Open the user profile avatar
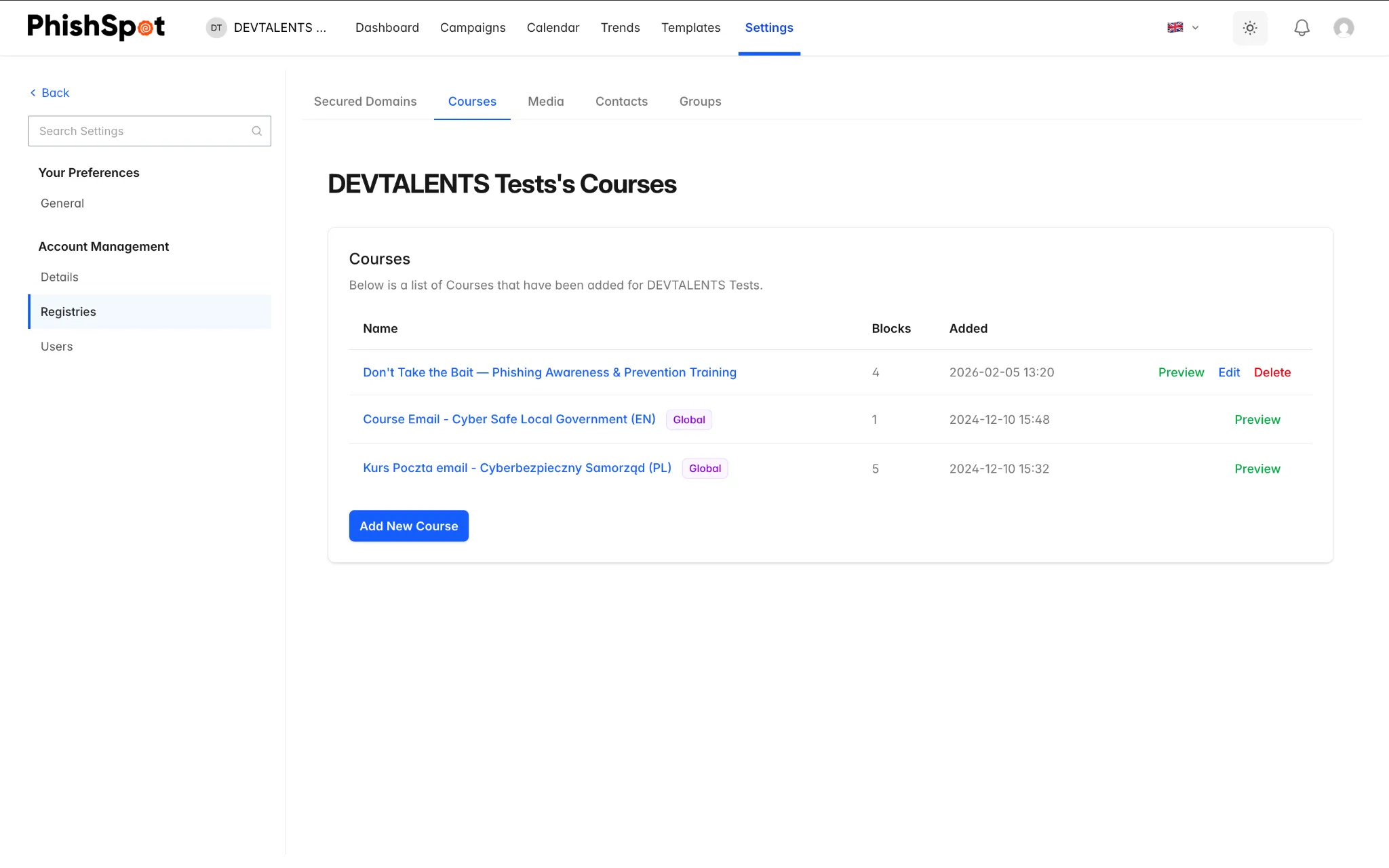 (x=1344, y=28)
